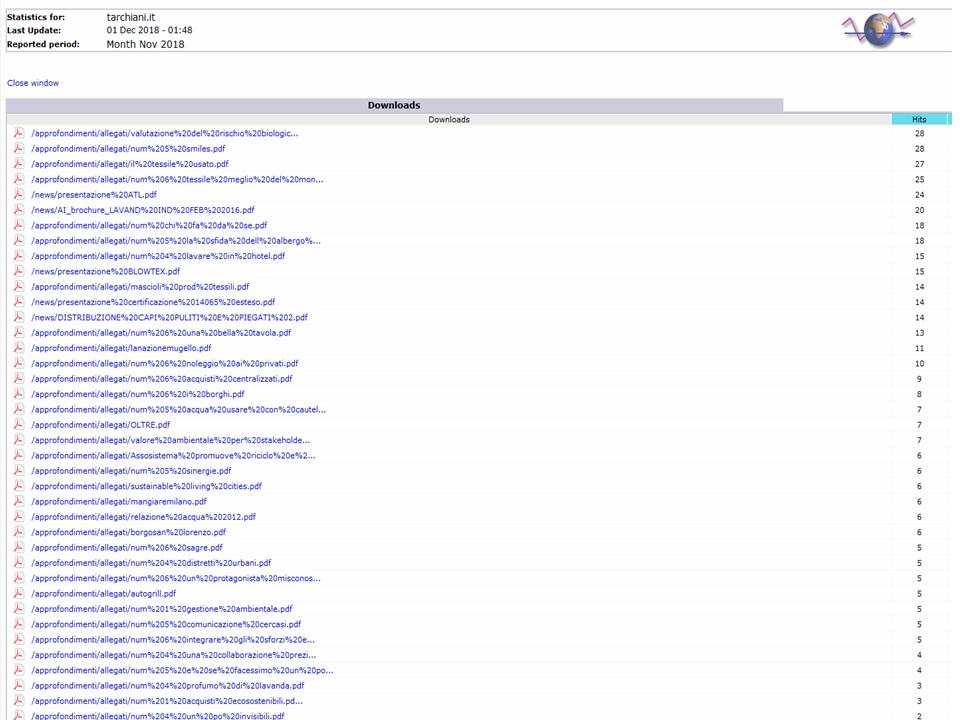The image size is (960, 720).
Task: Open num 206 una bella tavola.pdf
Action: tap(160, 333)
